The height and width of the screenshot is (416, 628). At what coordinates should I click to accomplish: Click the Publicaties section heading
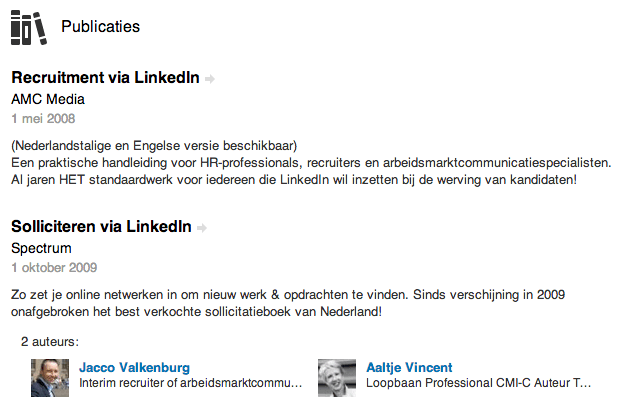coord(100,26)
